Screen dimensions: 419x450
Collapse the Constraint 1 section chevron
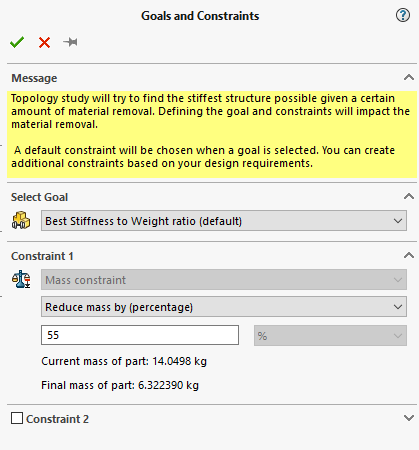click(x=409, y=255)
